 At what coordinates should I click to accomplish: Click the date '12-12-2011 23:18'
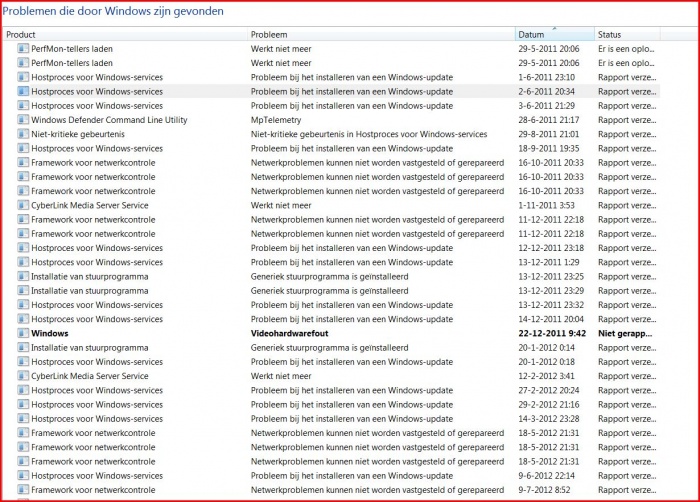pos(551,248)
